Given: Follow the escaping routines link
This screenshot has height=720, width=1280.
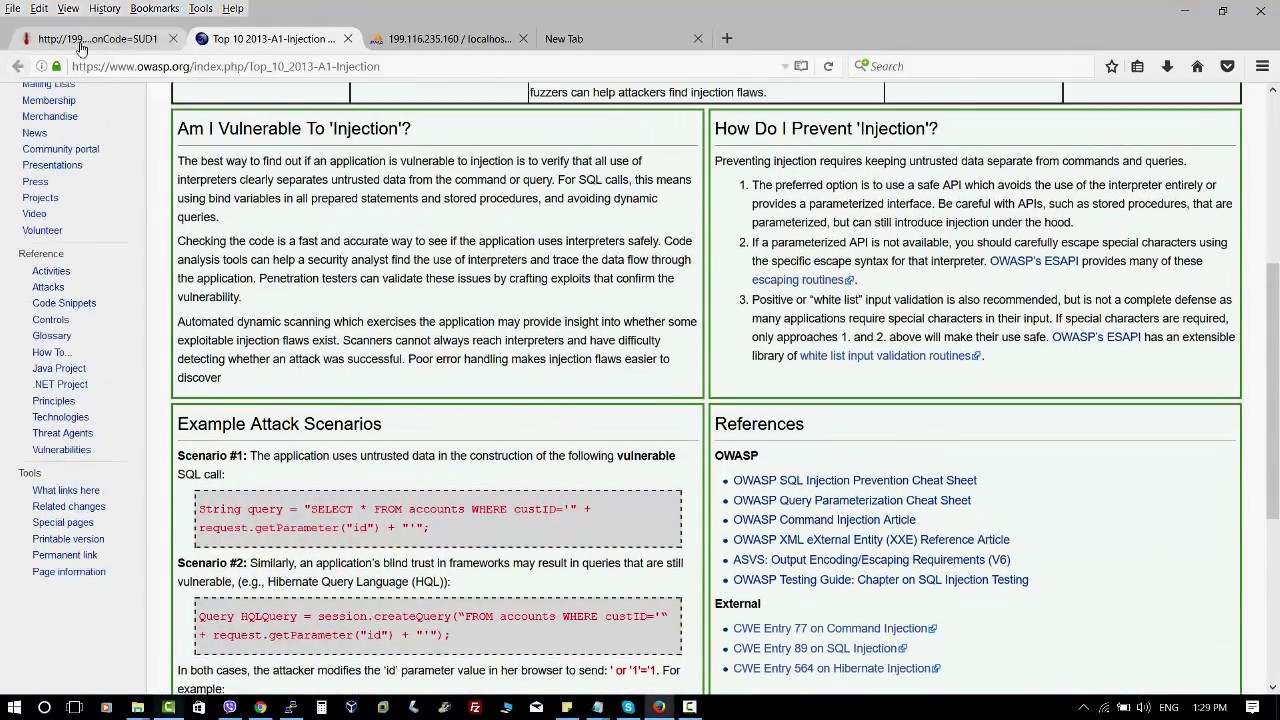Looking at the screenshot, I should point(803,280).
